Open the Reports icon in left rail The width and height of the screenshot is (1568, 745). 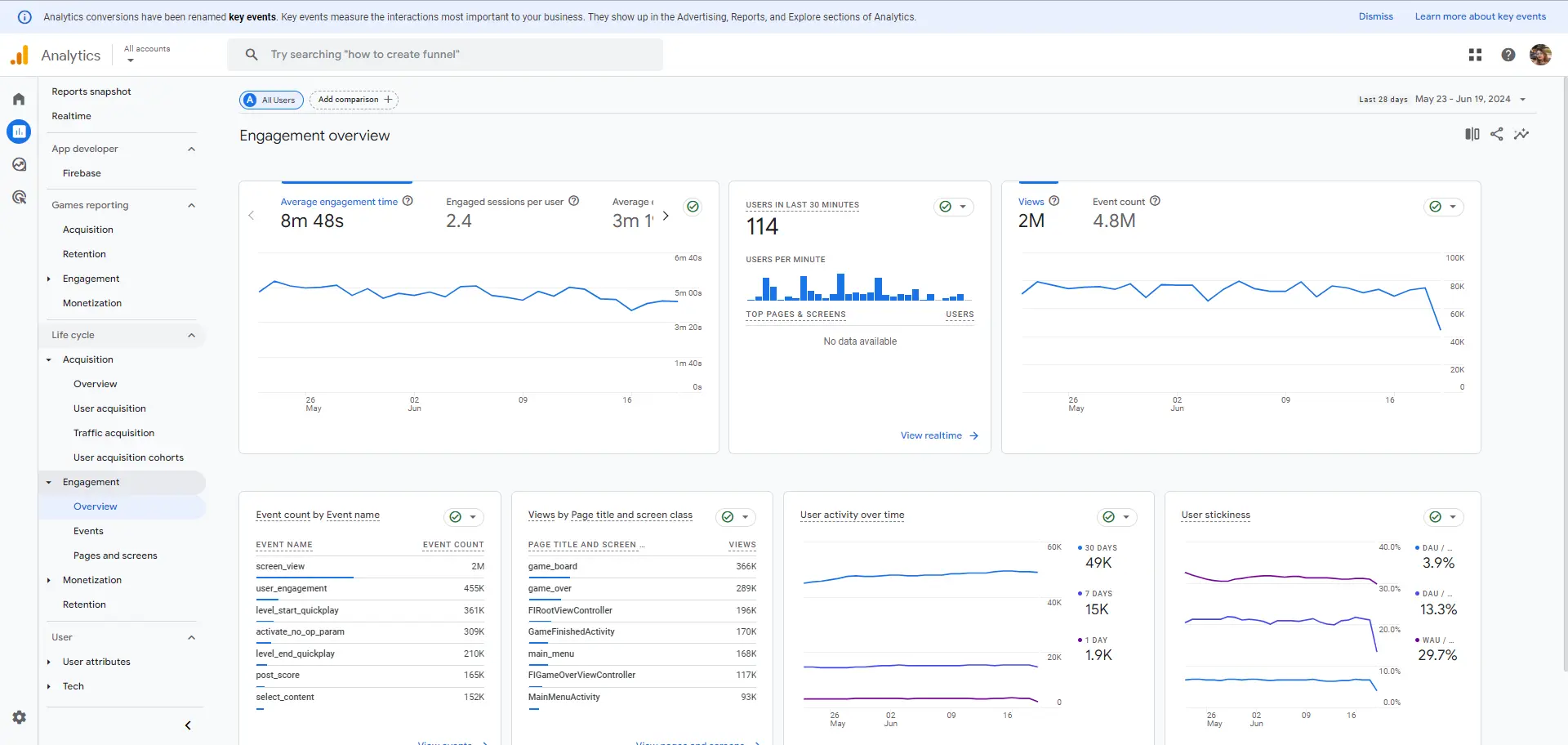coord(19,132)
